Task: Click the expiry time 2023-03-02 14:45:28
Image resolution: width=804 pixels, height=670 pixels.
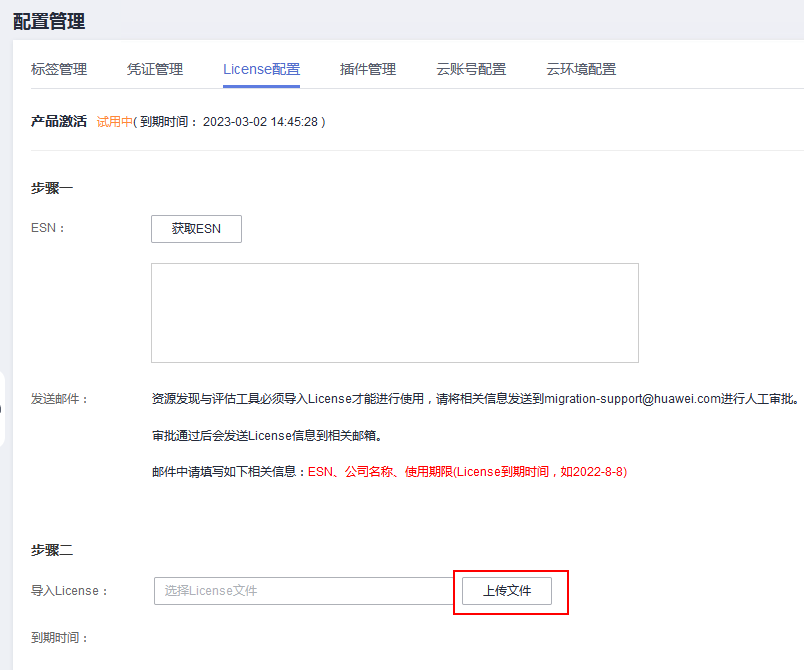Action: point(260,122)
